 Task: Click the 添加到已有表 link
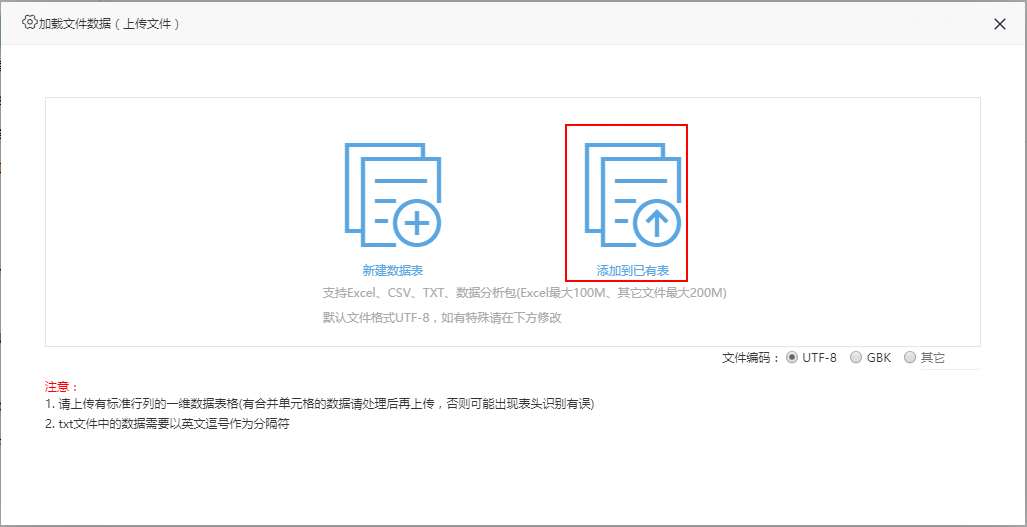[x=633, y=270]
